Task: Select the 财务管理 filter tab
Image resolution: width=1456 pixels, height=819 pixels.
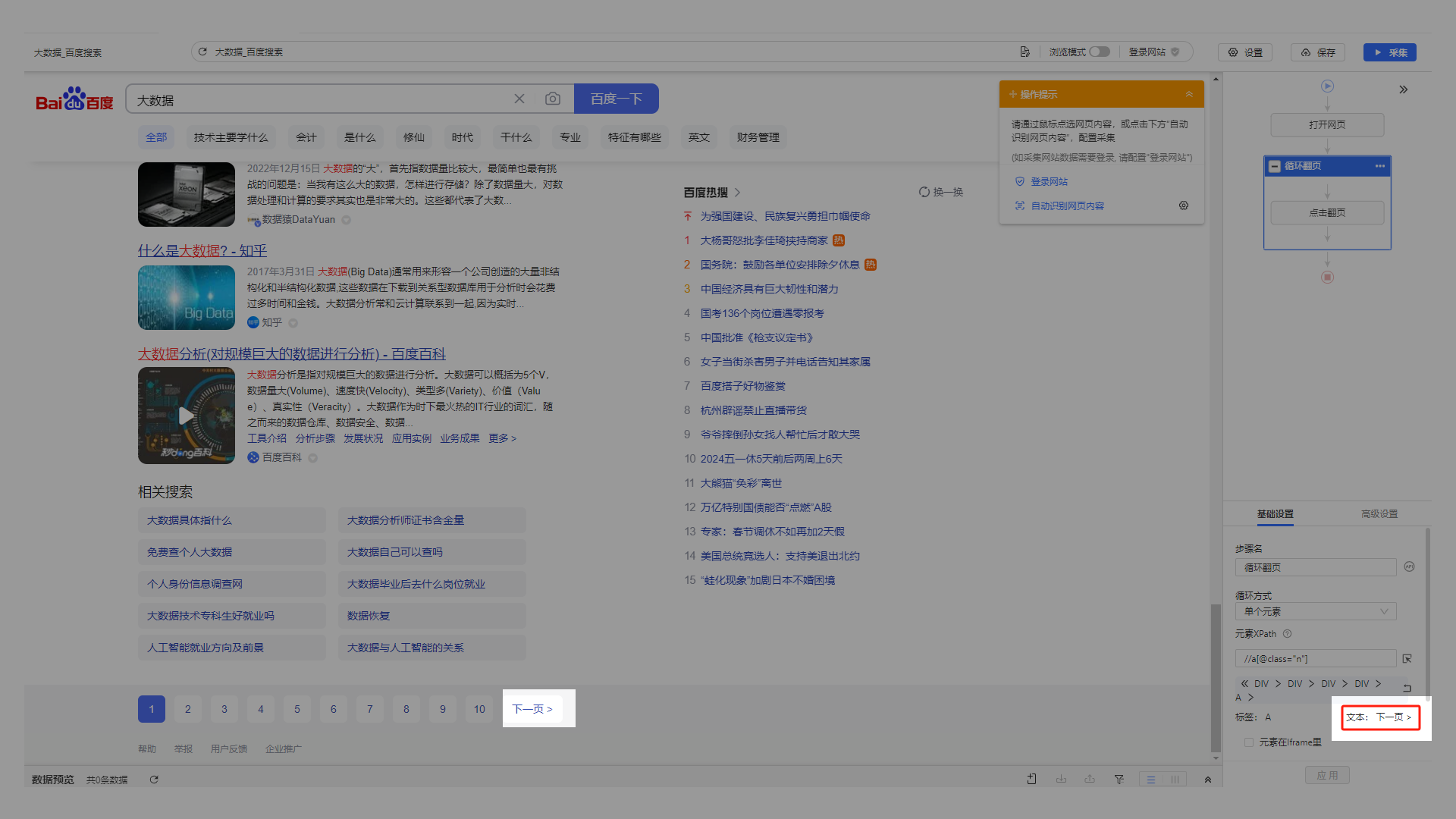Action: [758, 137]
